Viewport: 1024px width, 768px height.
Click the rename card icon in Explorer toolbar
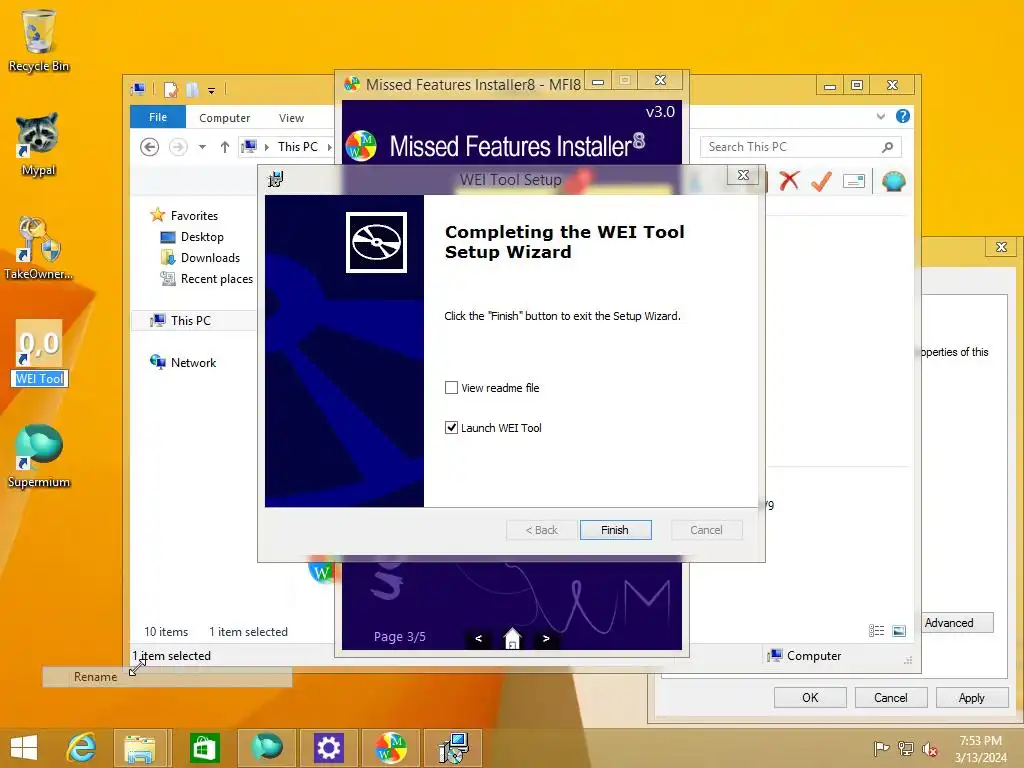pyautogui.click(x=854, y=182)
